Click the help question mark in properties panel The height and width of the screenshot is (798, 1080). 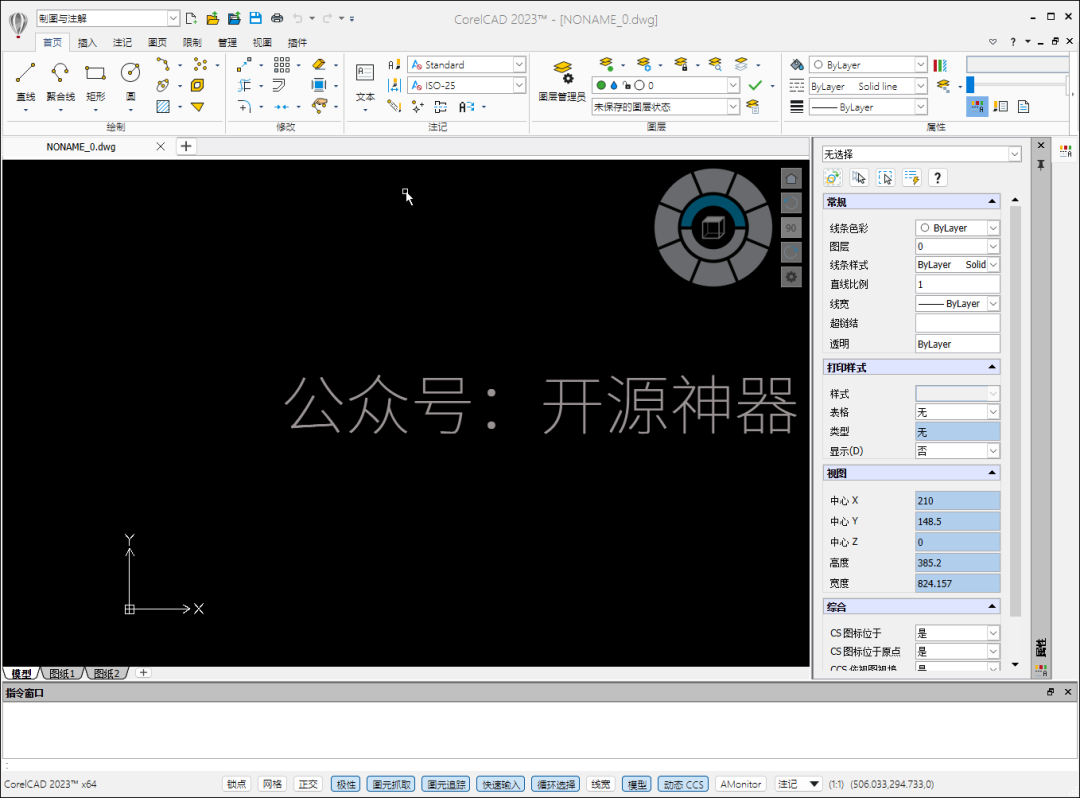click(937, 178)
